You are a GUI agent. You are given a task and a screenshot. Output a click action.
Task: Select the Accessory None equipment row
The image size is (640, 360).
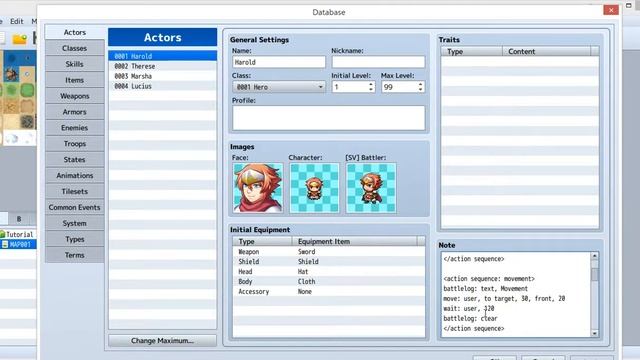coord(329,291)
